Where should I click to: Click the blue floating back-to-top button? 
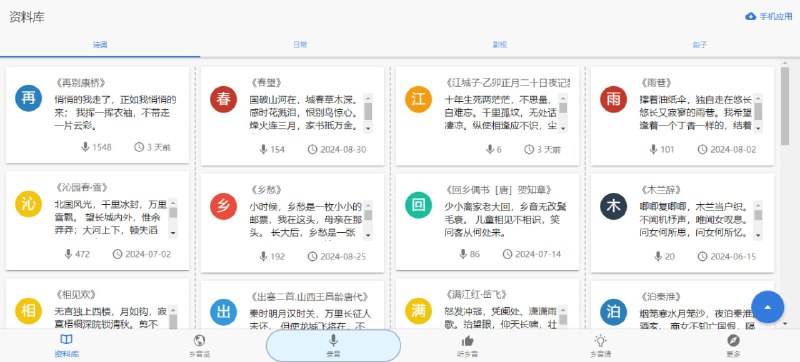[x=767, y=307]
